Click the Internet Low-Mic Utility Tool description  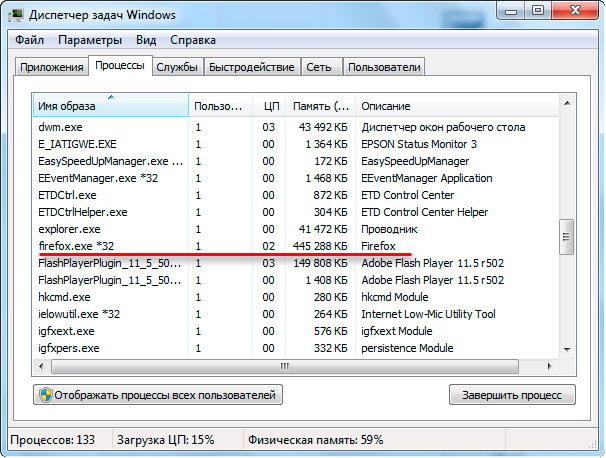tap(428, 314)
